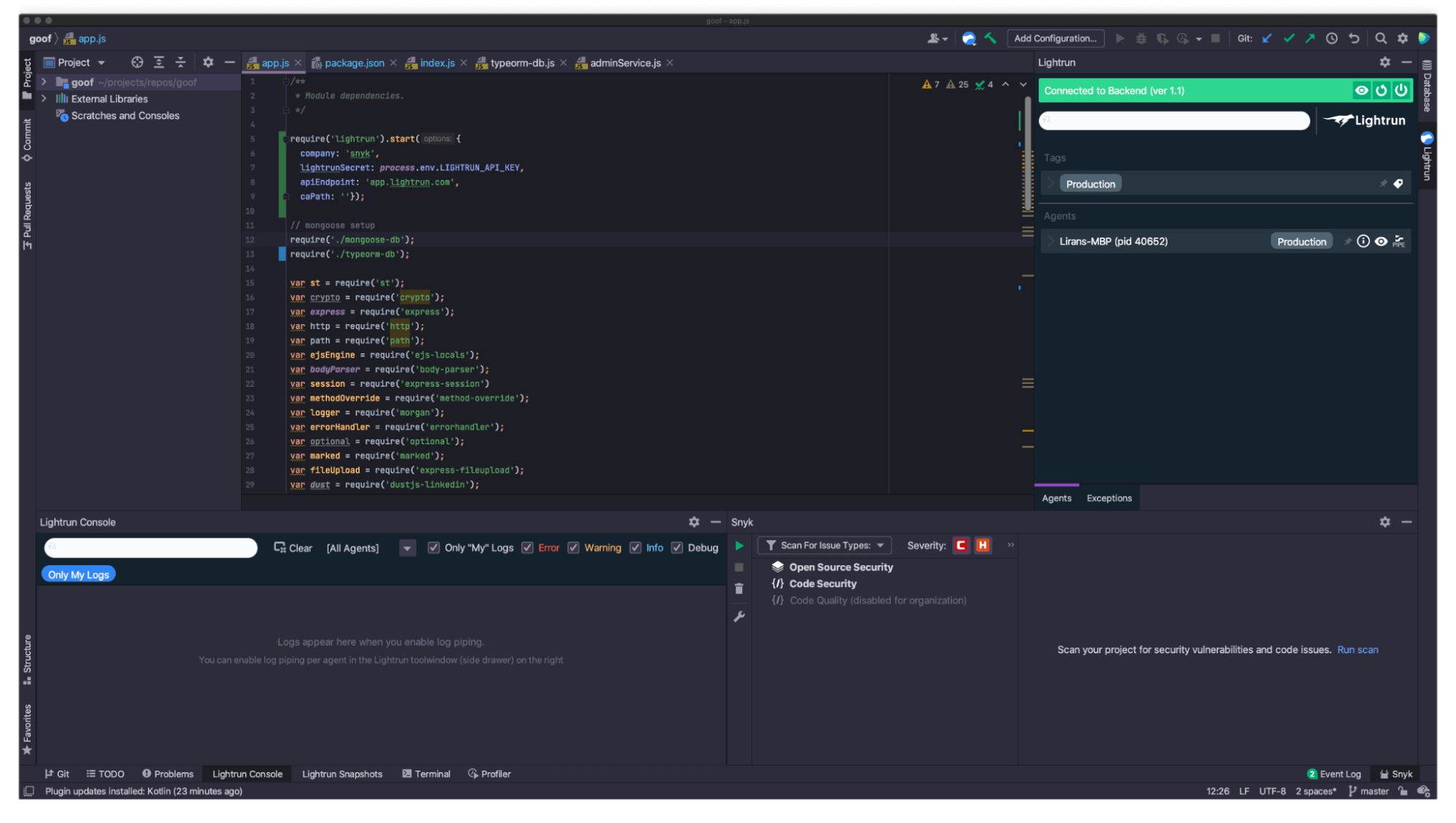This screenshot has width=1456, height=823.
Task: Toggle log piping for Lirans-MBP agent
Action: click(x=1398, y=241)
